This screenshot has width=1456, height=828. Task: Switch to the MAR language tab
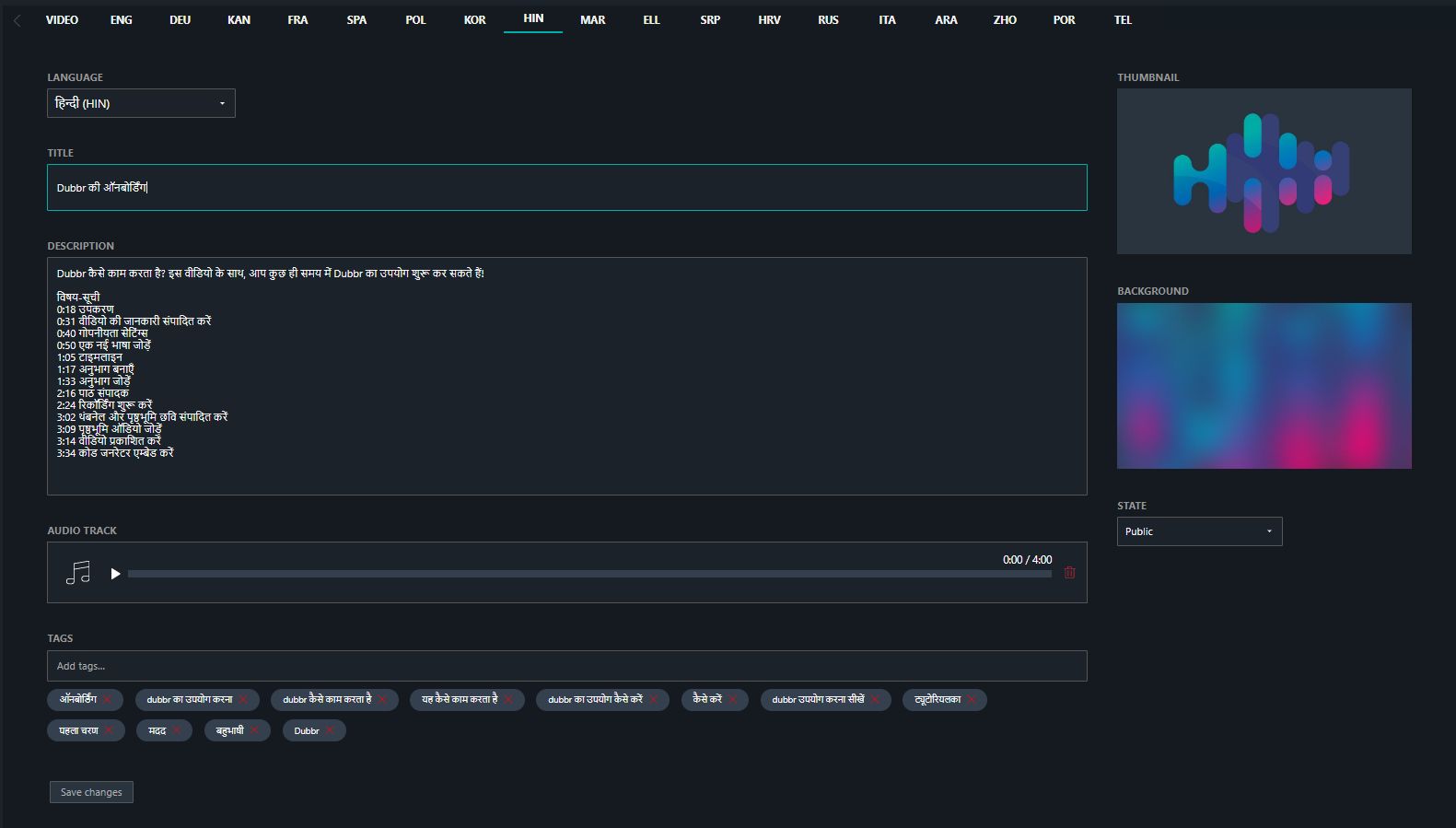click(x=592, y=19)
